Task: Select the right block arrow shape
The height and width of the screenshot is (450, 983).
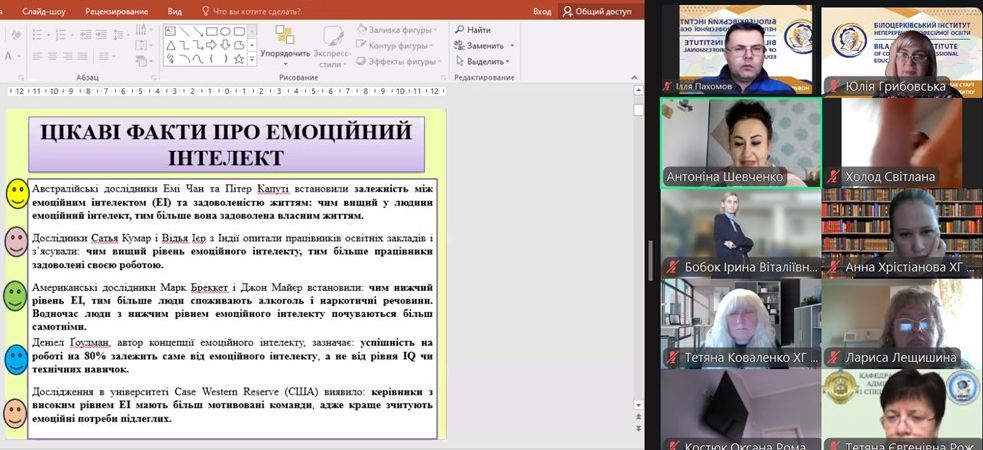Action: click(x=212, y=45)
